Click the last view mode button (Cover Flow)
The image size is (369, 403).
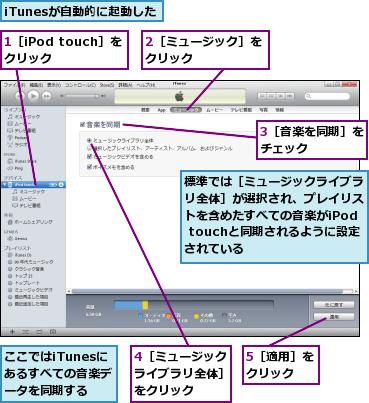(290, 96)
